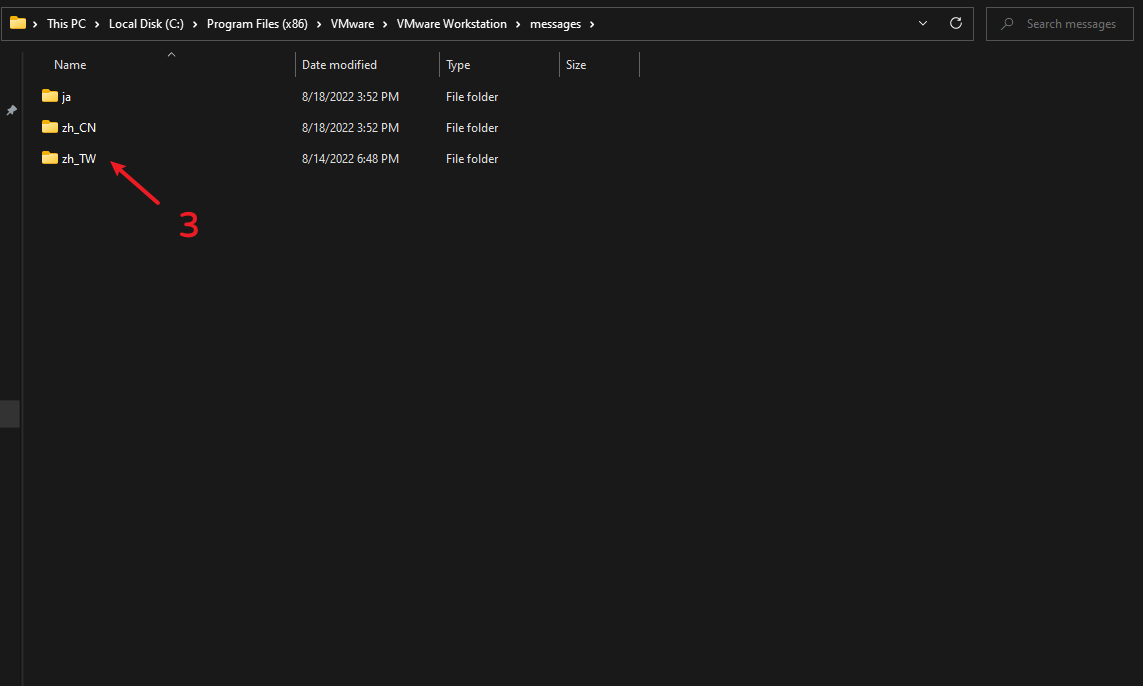Viewport: 1143px width, 686px height.
Task: Click the folder icon in address bar
Action: (18, 23)
